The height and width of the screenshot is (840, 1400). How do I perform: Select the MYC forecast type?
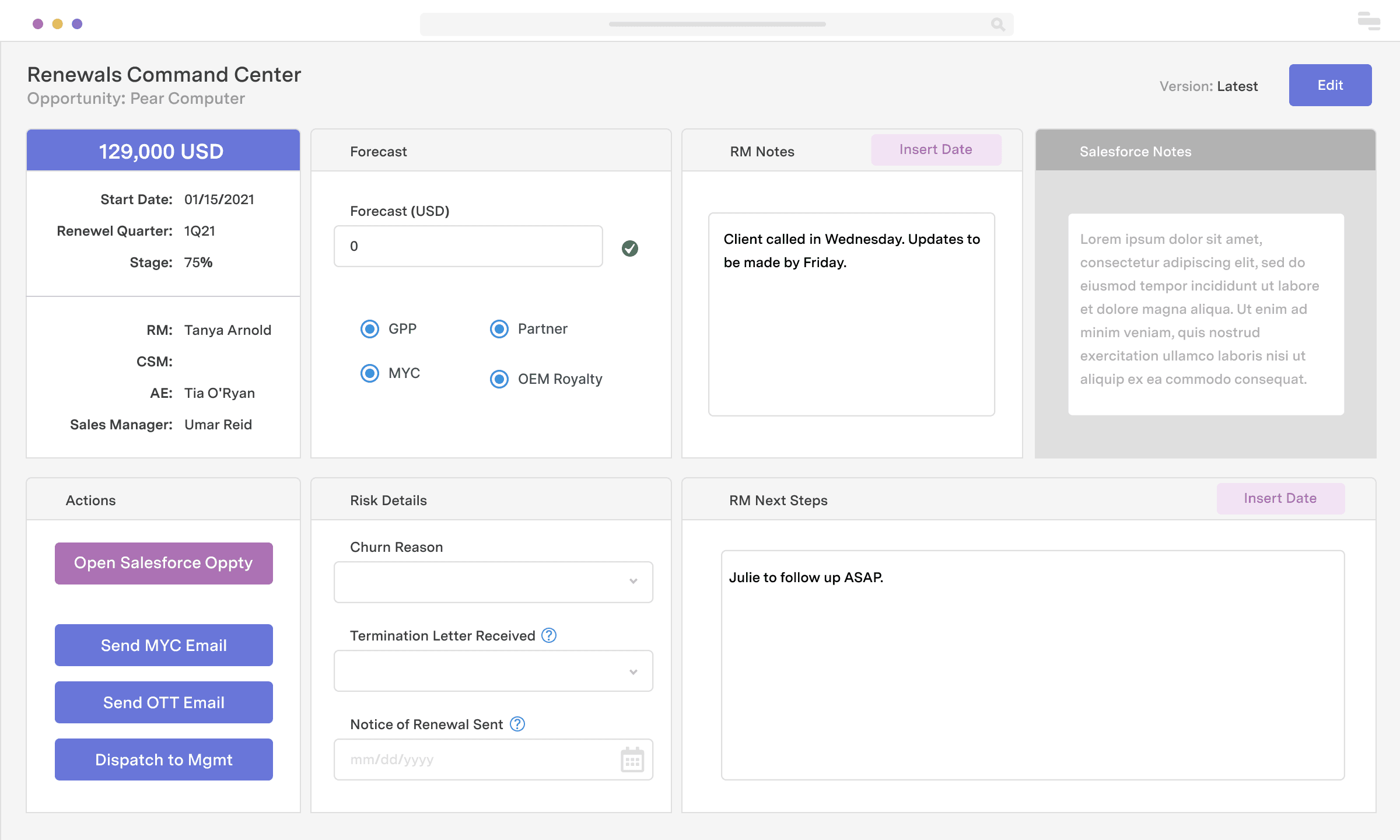pyautogui.click(x=369, y=373)
